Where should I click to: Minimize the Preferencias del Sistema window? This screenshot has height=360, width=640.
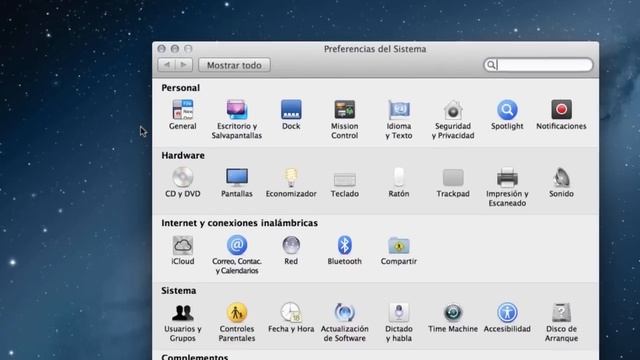tap(175, 49)
